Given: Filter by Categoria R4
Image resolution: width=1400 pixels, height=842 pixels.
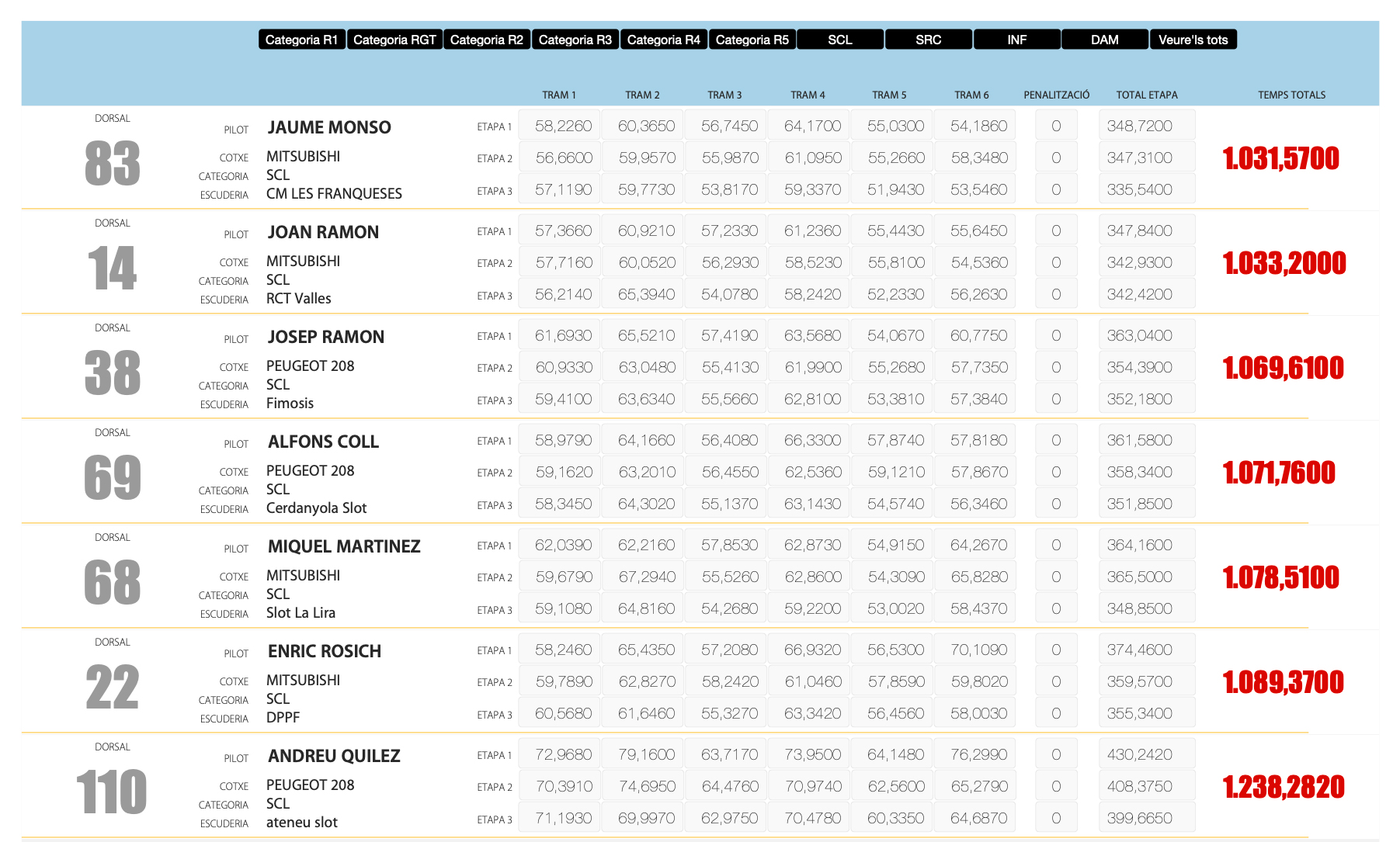Looking at the screenshot, I should [x=664, y=40].
